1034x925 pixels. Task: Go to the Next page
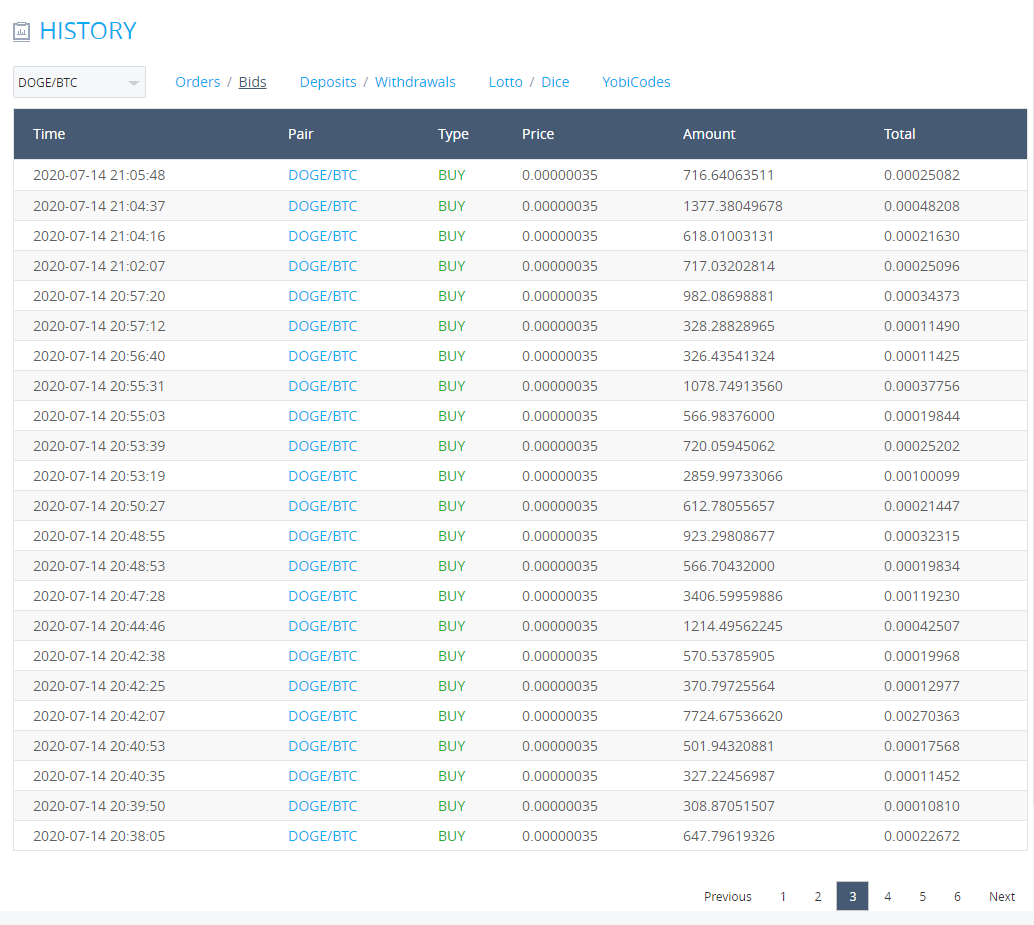pos(1002,896)
